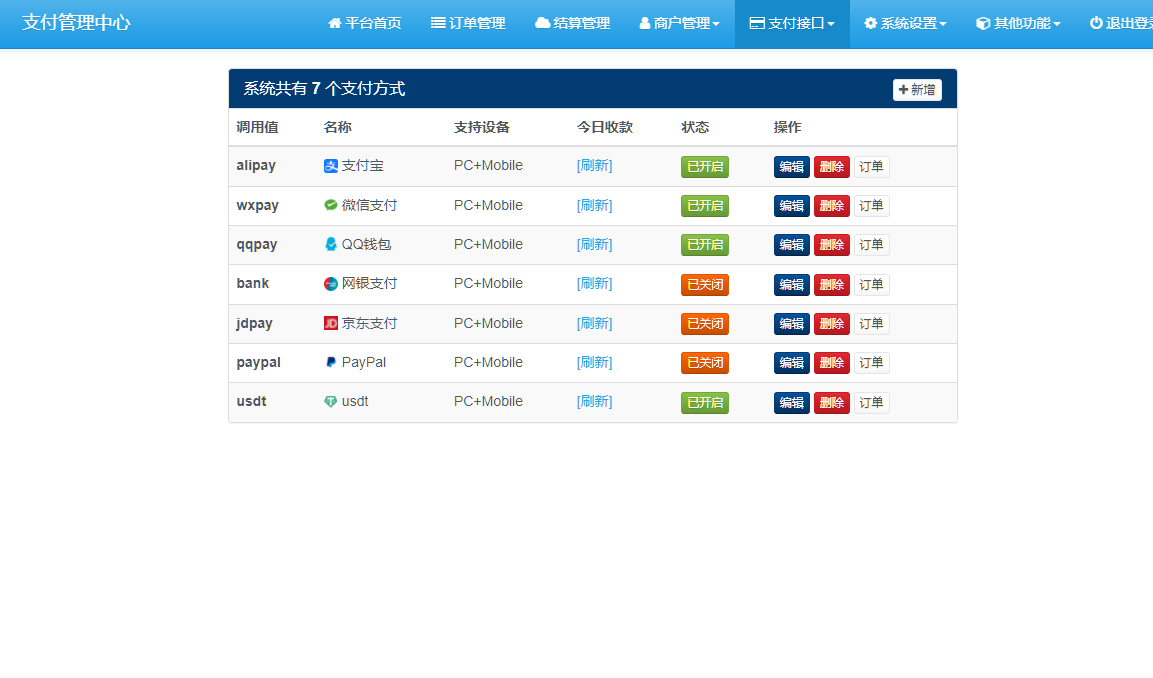Click the 支付管理中心 brand title
Viewport: 1153px width, 678px height.
pos(76,23)
